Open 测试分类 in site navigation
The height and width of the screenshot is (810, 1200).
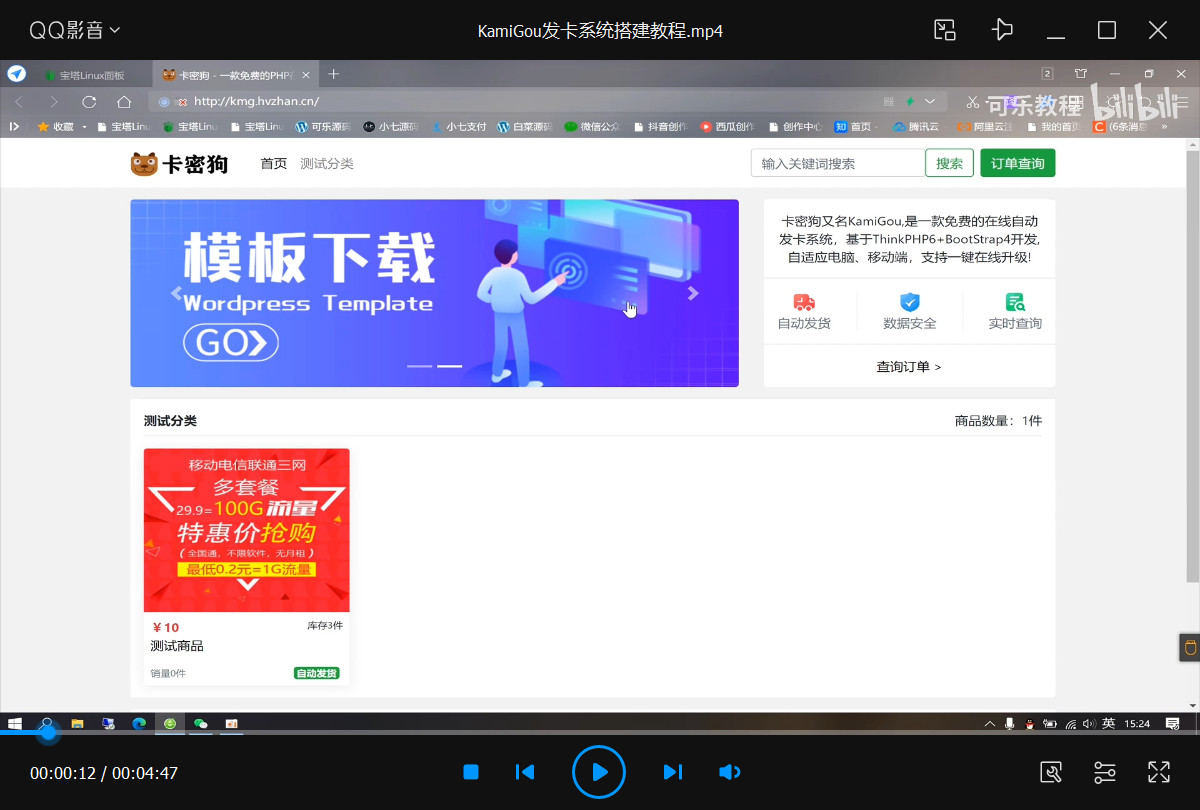click(327, 164)
